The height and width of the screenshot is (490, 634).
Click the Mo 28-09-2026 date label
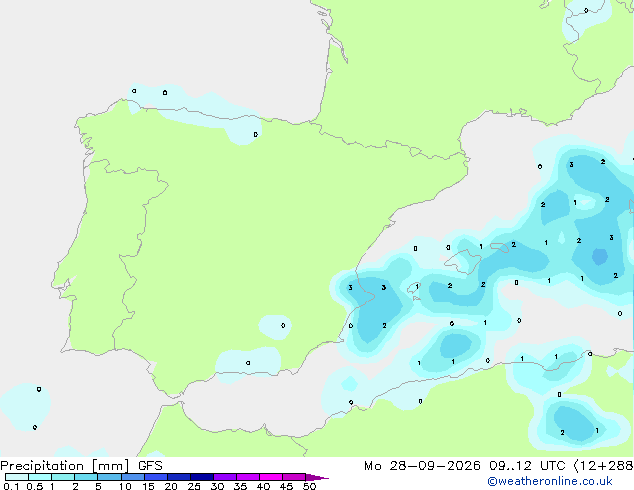(x=422, y=466)
